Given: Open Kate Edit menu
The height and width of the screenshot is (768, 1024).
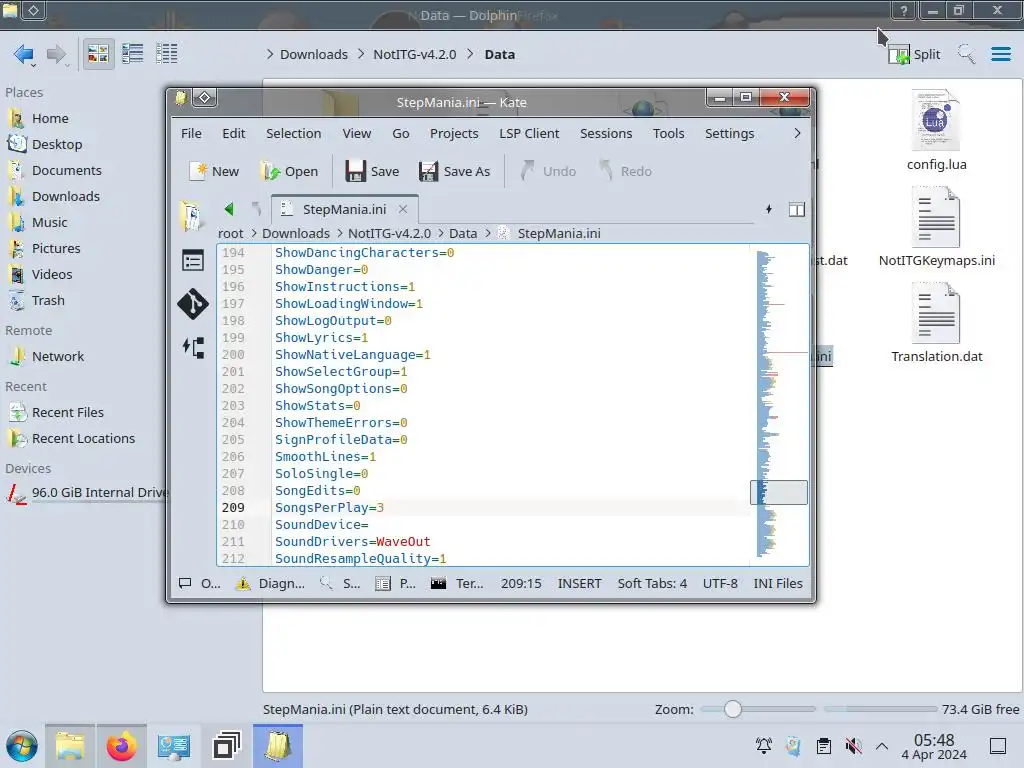Looking at the screenshot, I should pos(233,133).
